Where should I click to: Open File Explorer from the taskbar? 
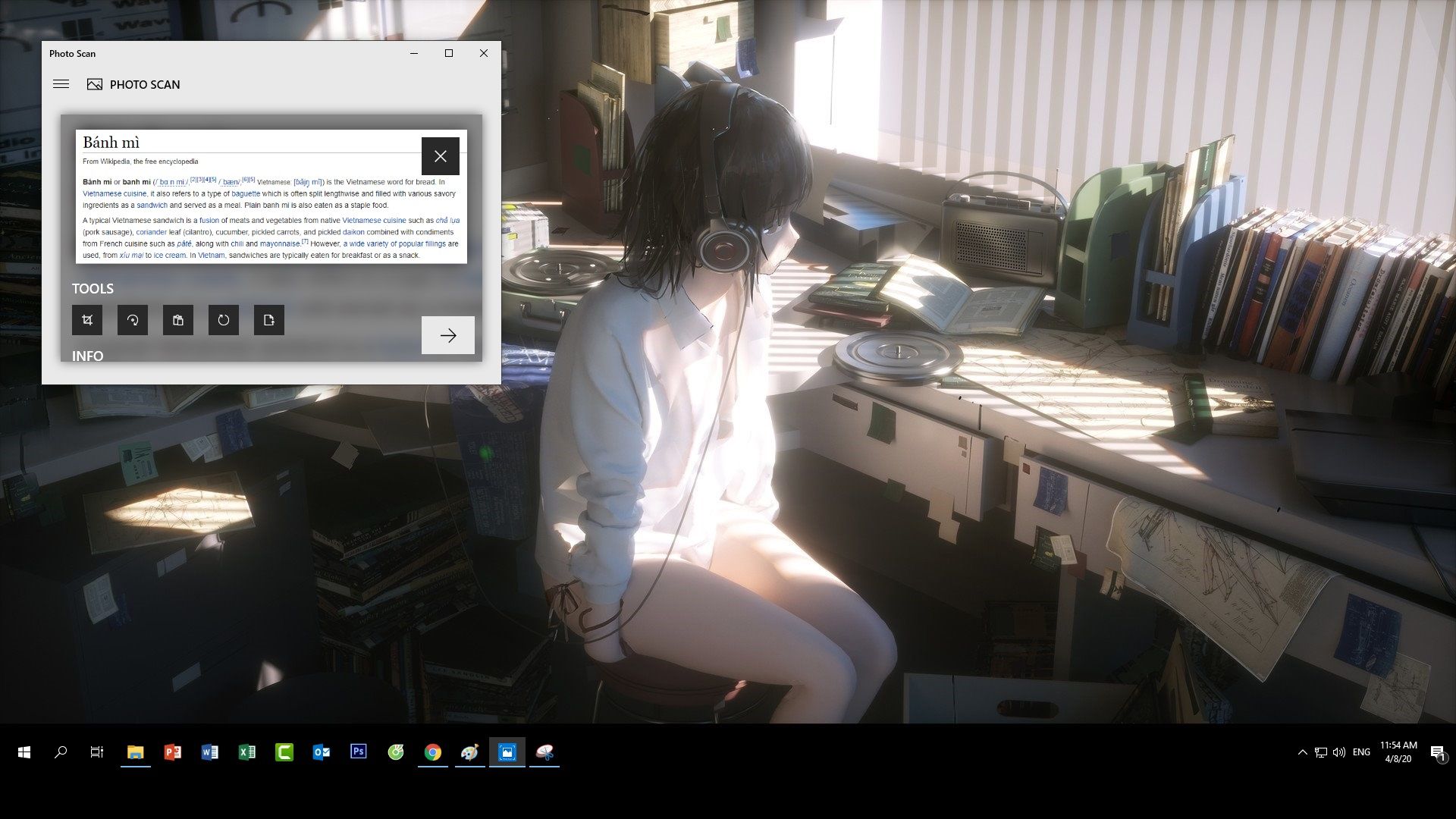point(135,752)
